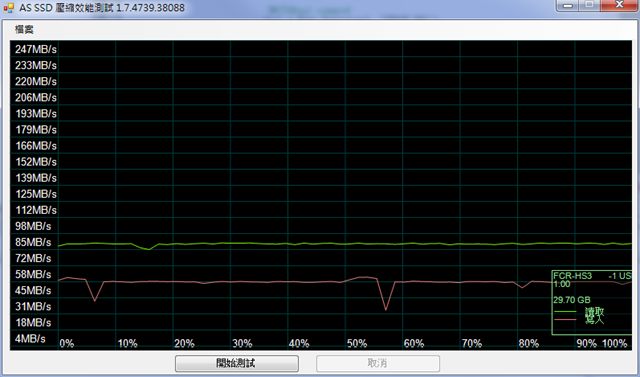Click the 139MB/s axis label
Screen dimensions: 640x377
[x=36, y=178]
